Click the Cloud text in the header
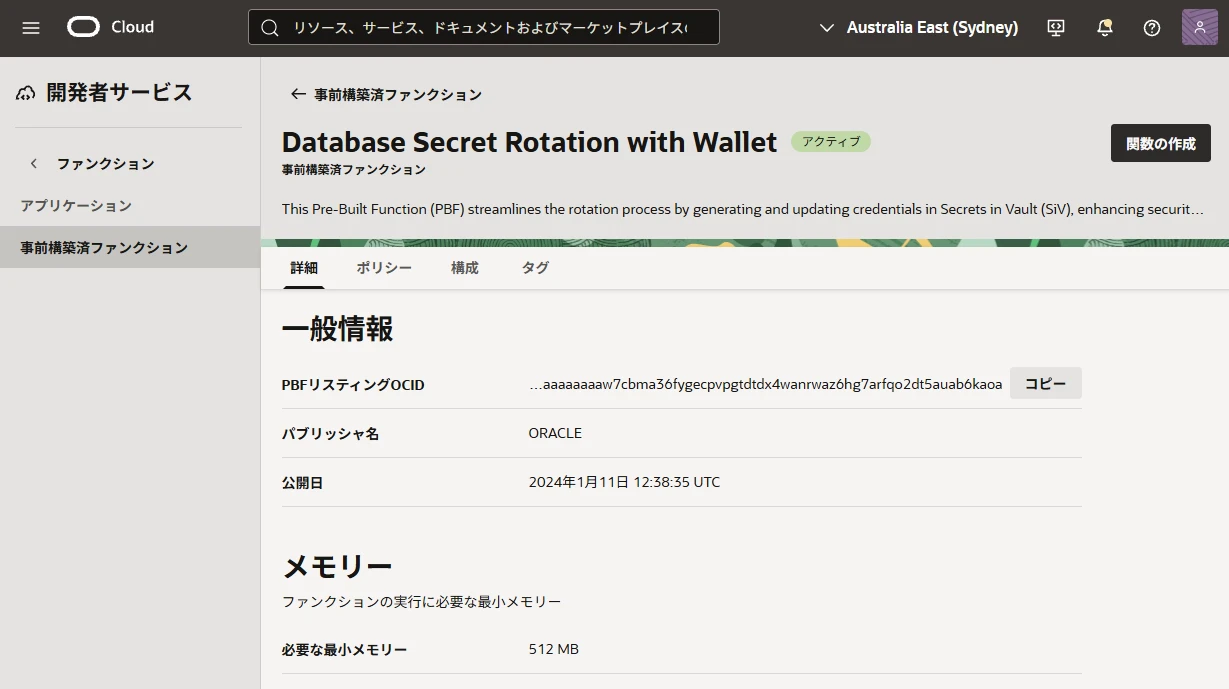The width and height of the screenshot is (1229, 689). [x=133, y=27]
